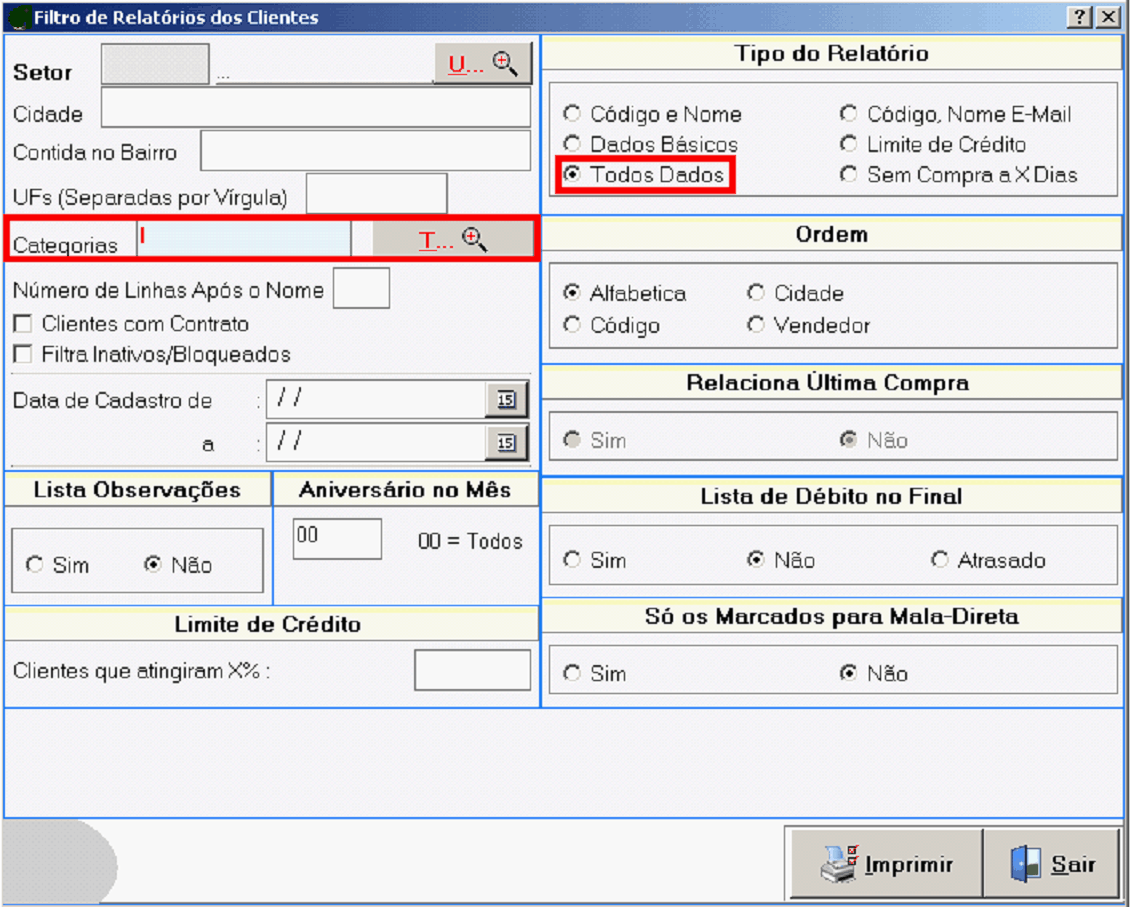Open calendar for Data de Cadastro start
Viewport: 1132px width, 908px height.
pyautogui.click(x=507, y=400)
